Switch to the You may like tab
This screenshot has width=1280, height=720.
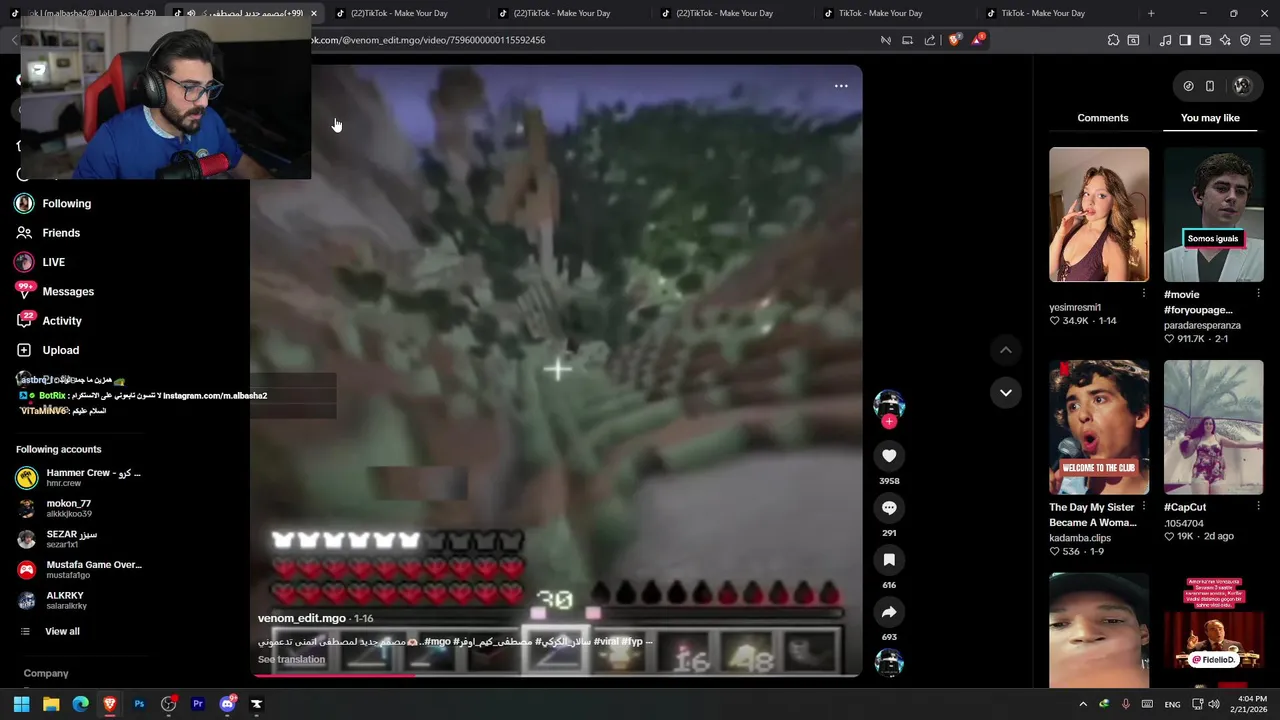click(x=1210, y=118)
